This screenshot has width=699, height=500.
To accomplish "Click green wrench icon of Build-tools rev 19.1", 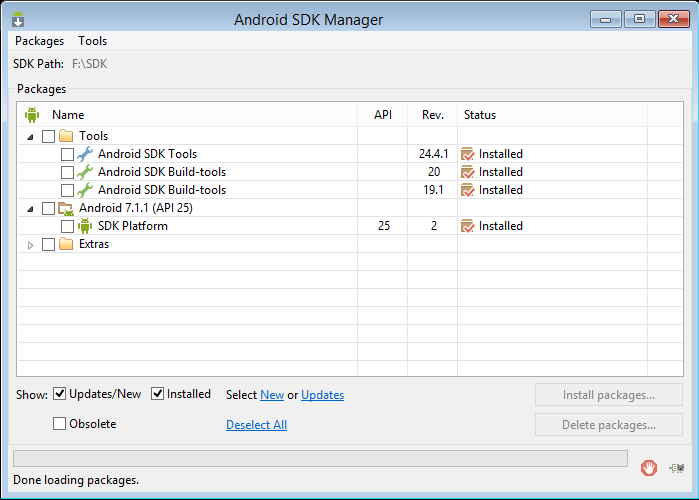I will point(85,190).
